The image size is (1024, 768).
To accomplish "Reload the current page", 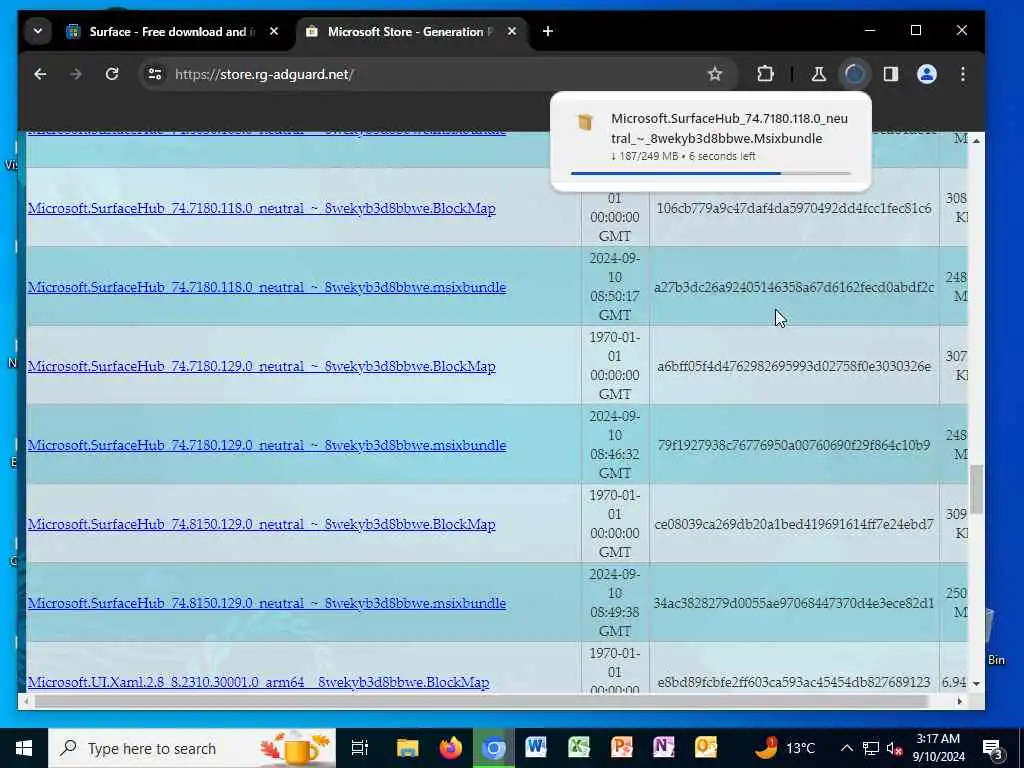I will click(112, 74).
